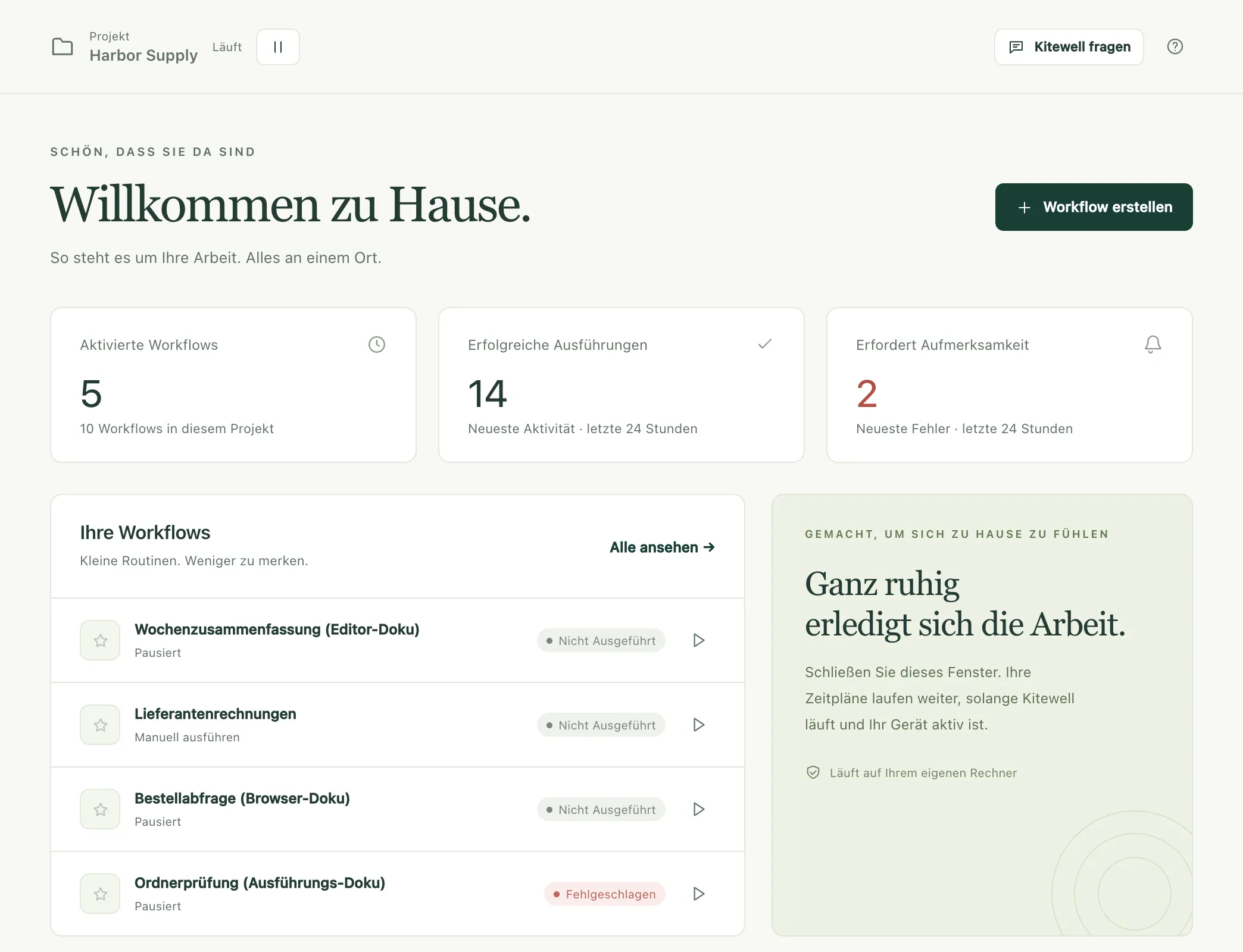1243x952 pixels.
Task: Click the Manuell ausführen subtitle
Action: (187, 737)
